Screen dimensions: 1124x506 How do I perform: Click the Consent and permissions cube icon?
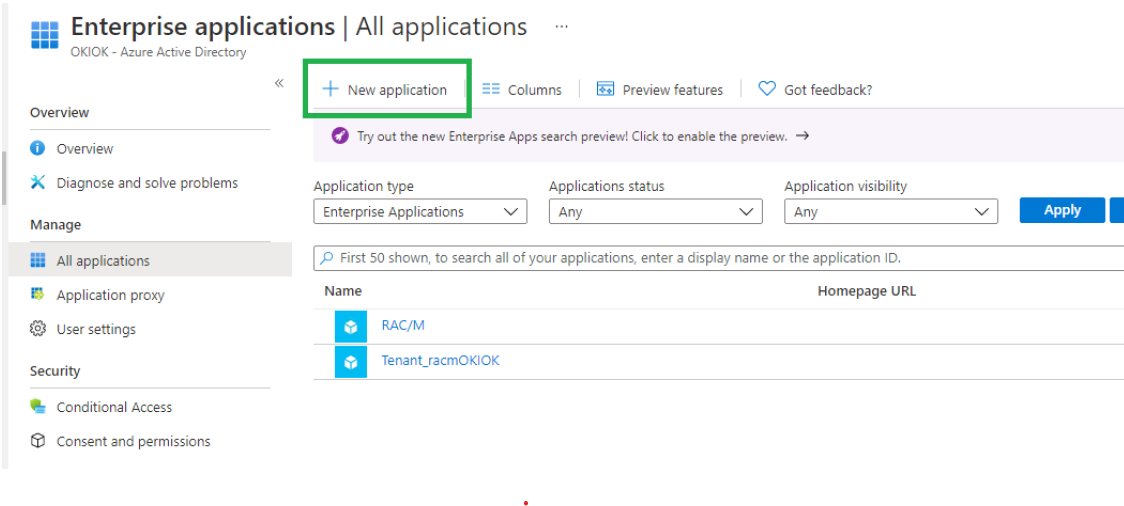click(38, 441)
